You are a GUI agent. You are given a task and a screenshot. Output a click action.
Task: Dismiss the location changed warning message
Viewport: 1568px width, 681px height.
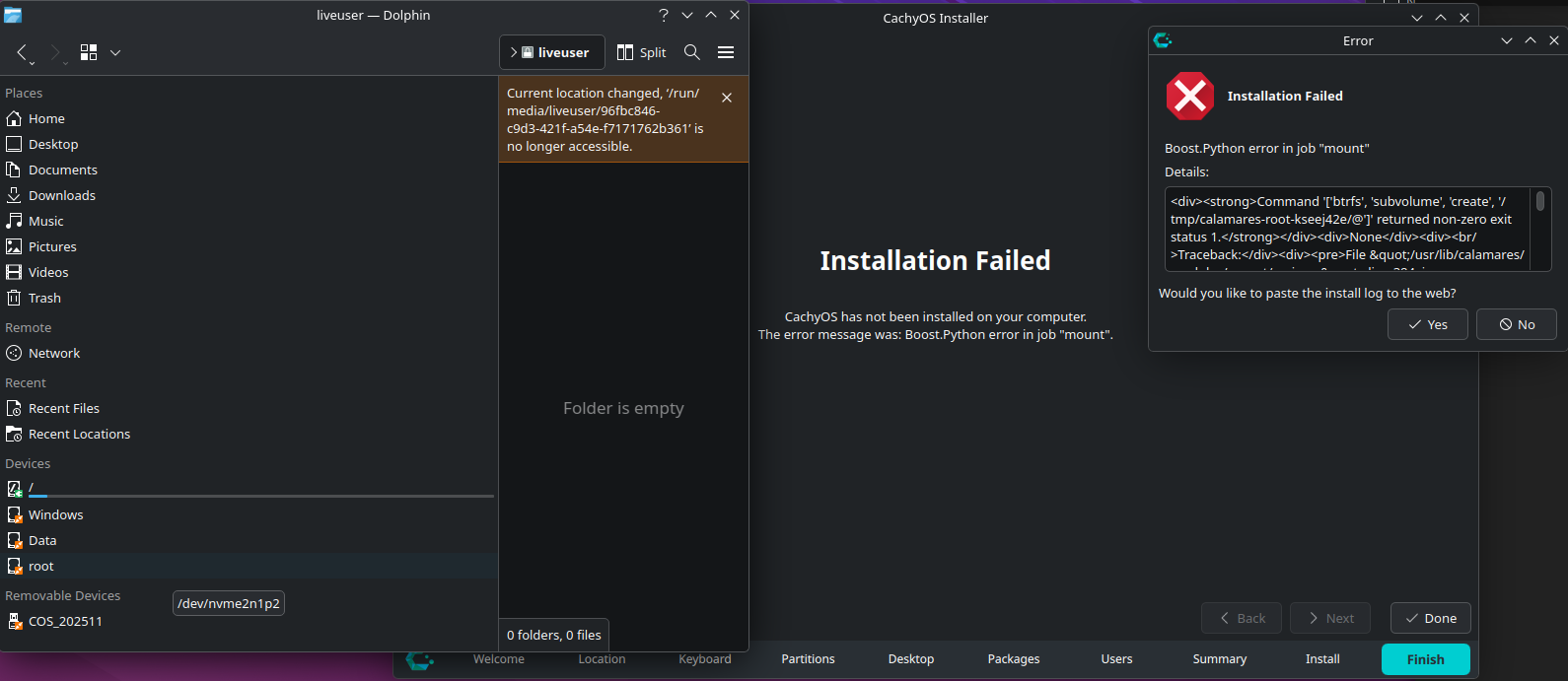pos(727,98)
